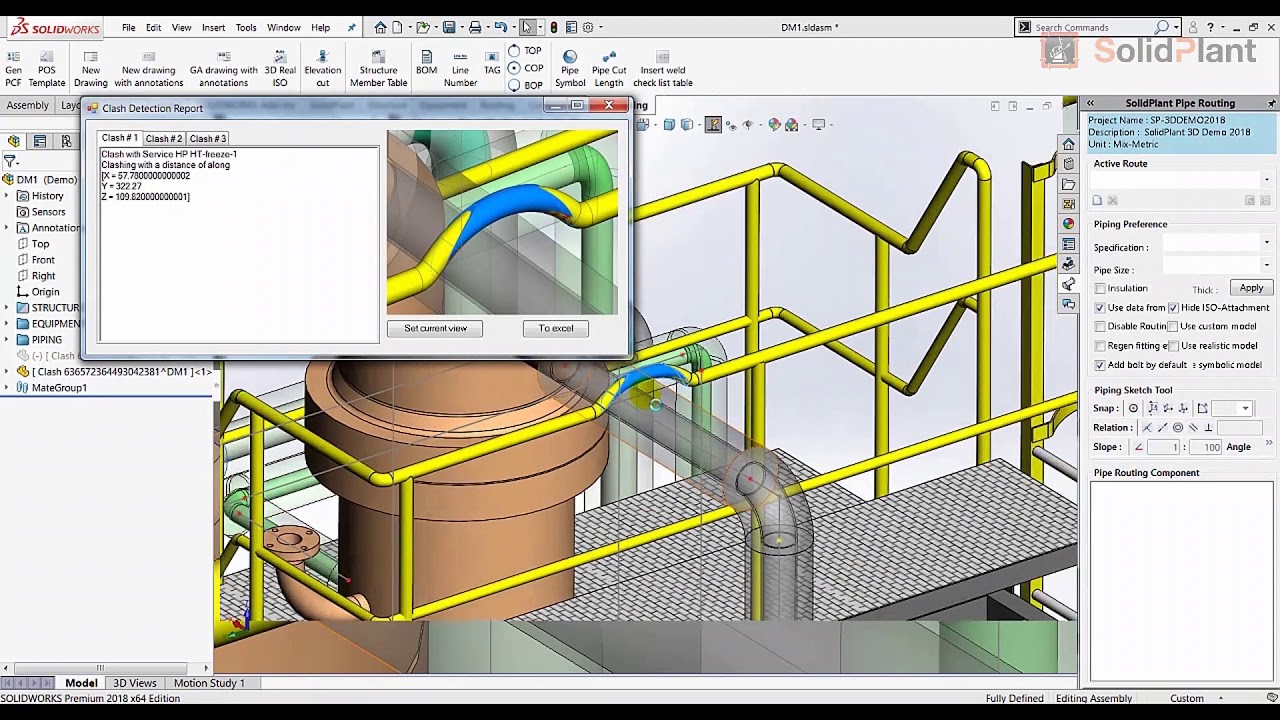Collapse the SolidPlant Pipe Routing panel chevron
Screen dimensions: 1280x720
click(x=1090, y=103)
